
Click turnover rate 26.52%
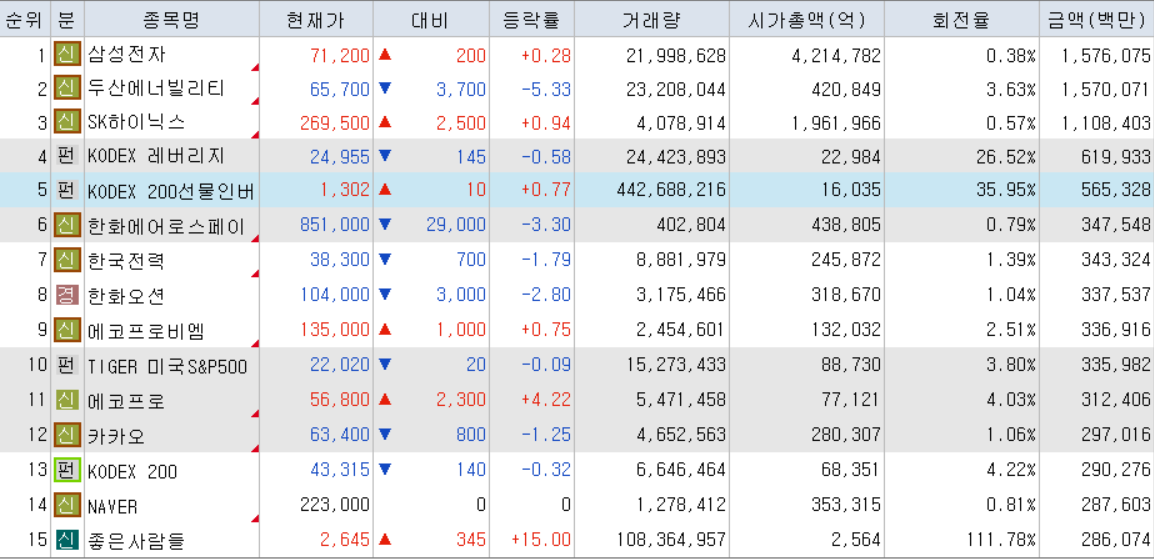(1007, 157)
